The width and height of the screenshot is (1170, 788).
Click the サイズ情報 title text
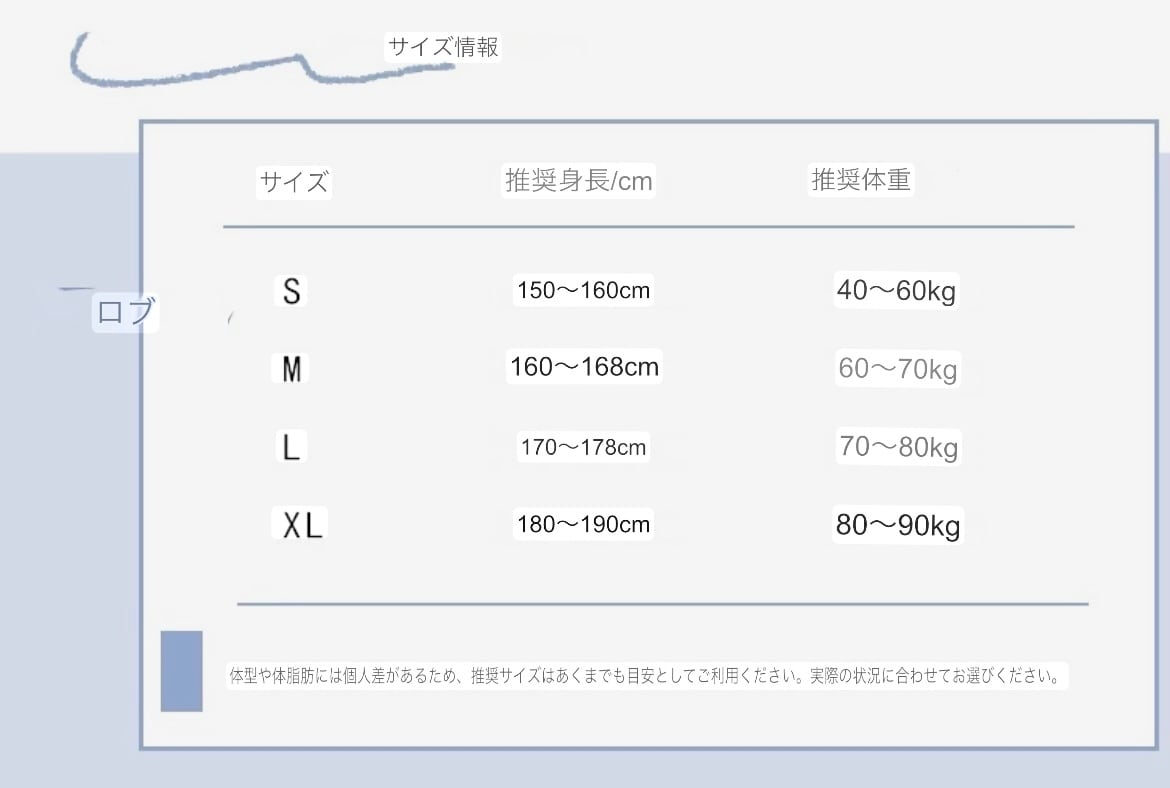442,47
